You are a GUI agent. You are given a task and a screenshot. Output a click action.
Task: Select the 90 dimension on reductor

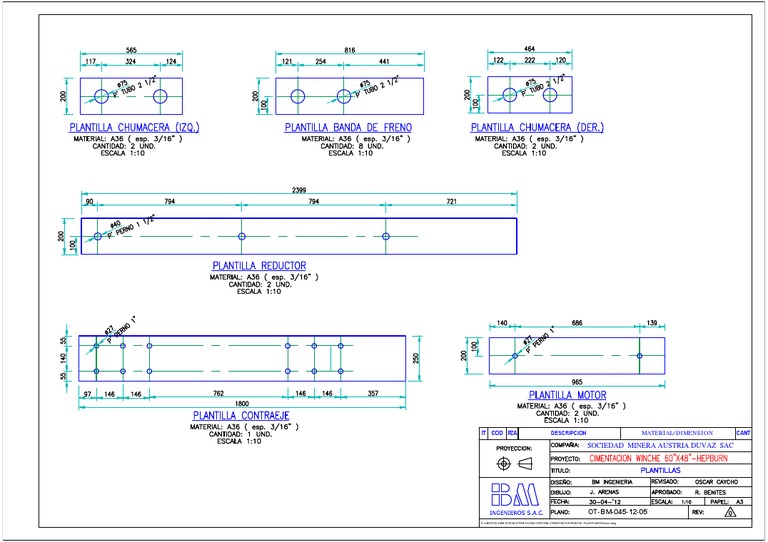click(x=90, y=201)
